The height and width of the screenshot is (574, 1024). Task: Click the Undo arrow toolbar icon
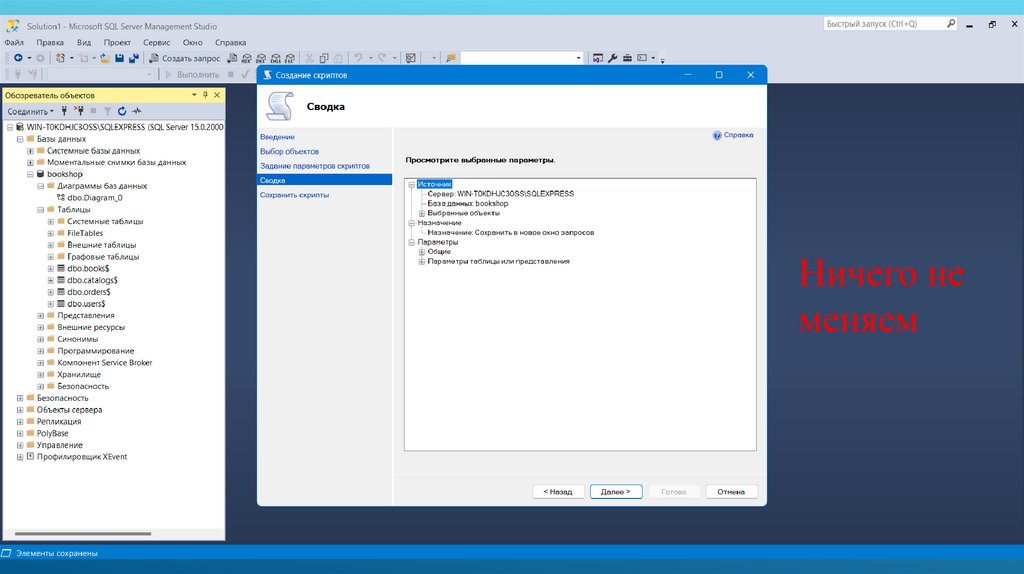click(x=358, y=58)
